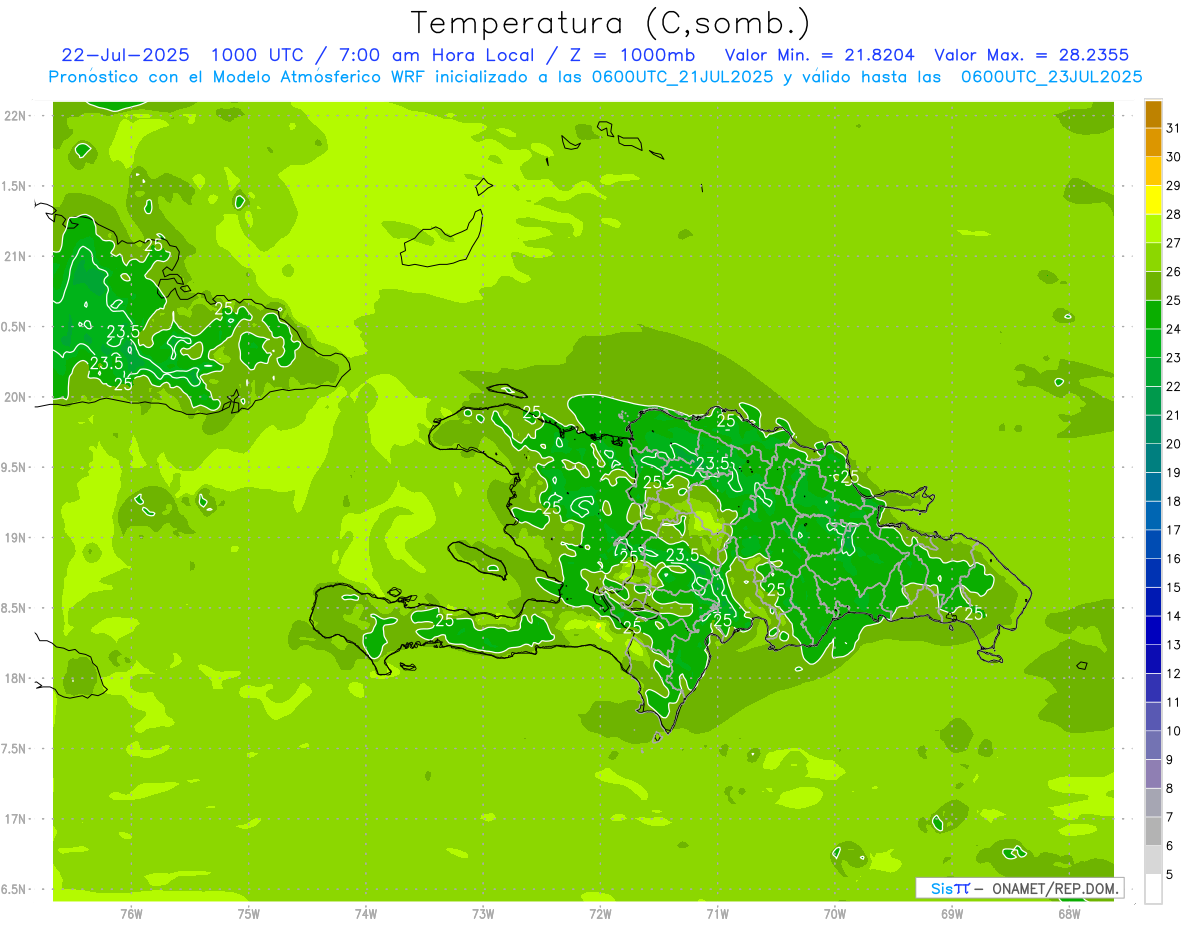Click the orange swatch between 30 and 31
Viewport: 1200px width, 927px height.
click(1153, 143)
